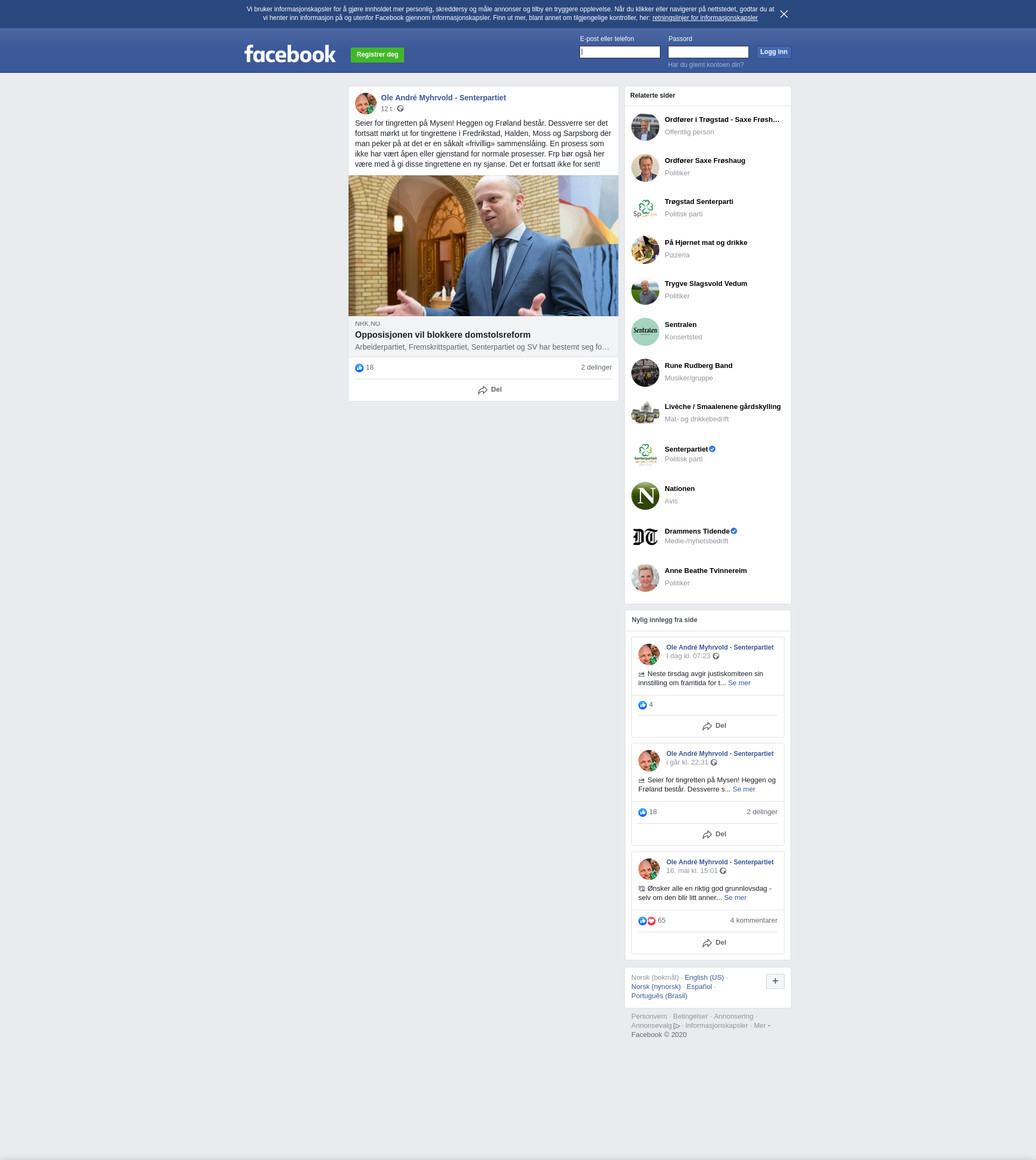Switch language to Norsk (nynorsk)
Screen dimensions: 1036x1160
pyautogui.click(x=656, y=987)
